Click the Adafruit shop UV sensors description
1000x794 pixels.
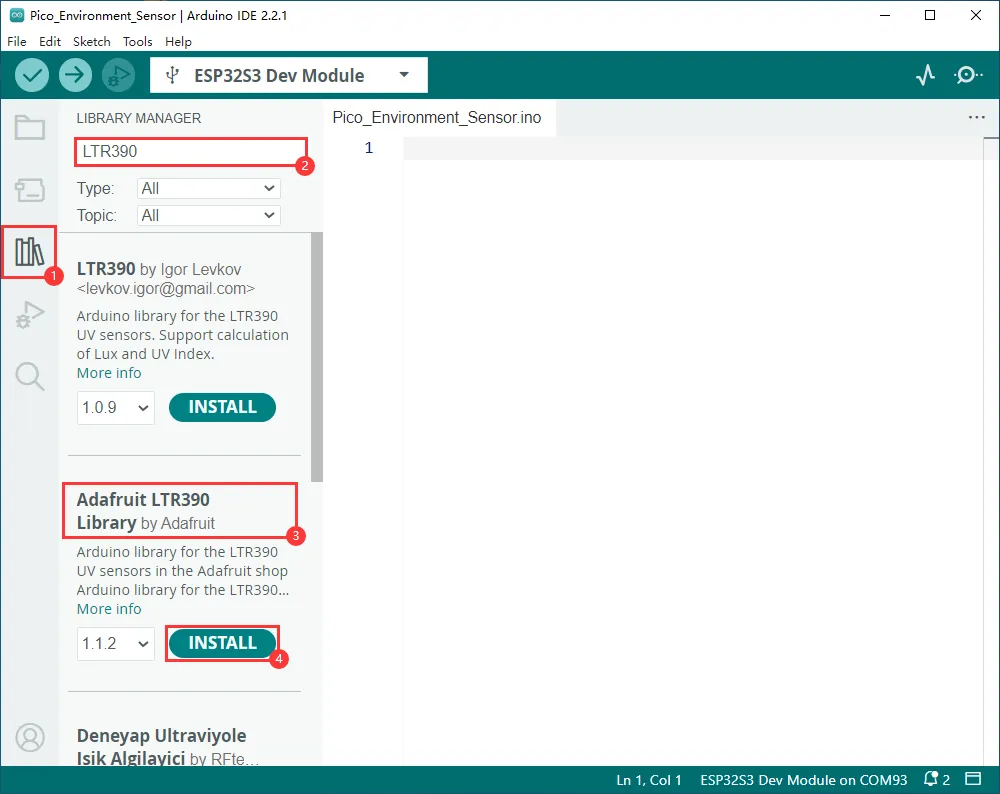[x=182, y=571]
